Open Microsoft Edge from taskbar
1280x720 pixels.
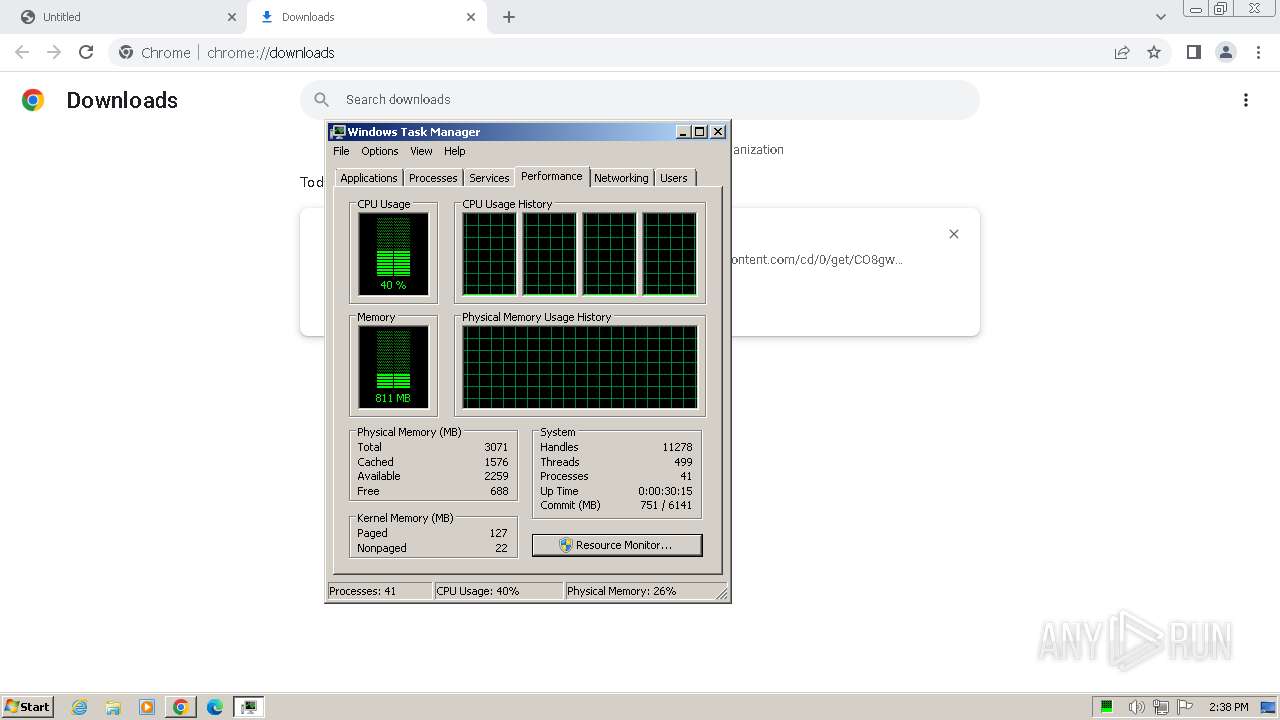coord(215,707)
